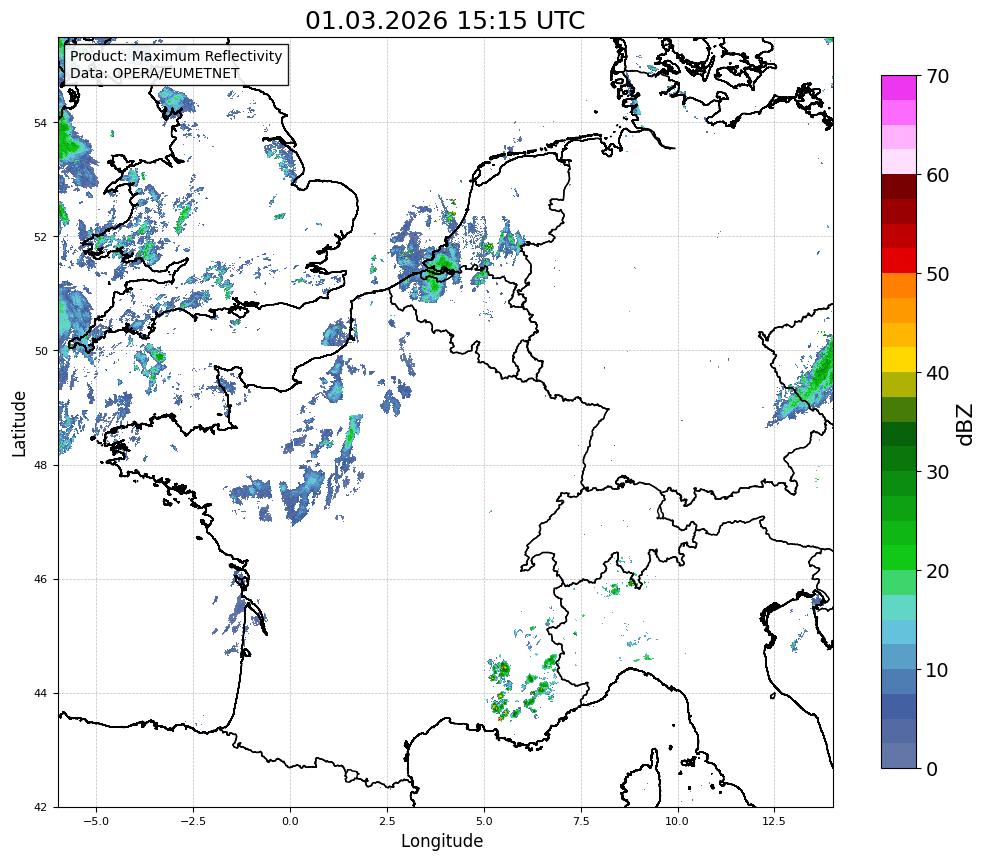Click the longitude tick label 7.5
This screenshot has width=985, height=860.
pyautogui.click(x=581, y=821)
